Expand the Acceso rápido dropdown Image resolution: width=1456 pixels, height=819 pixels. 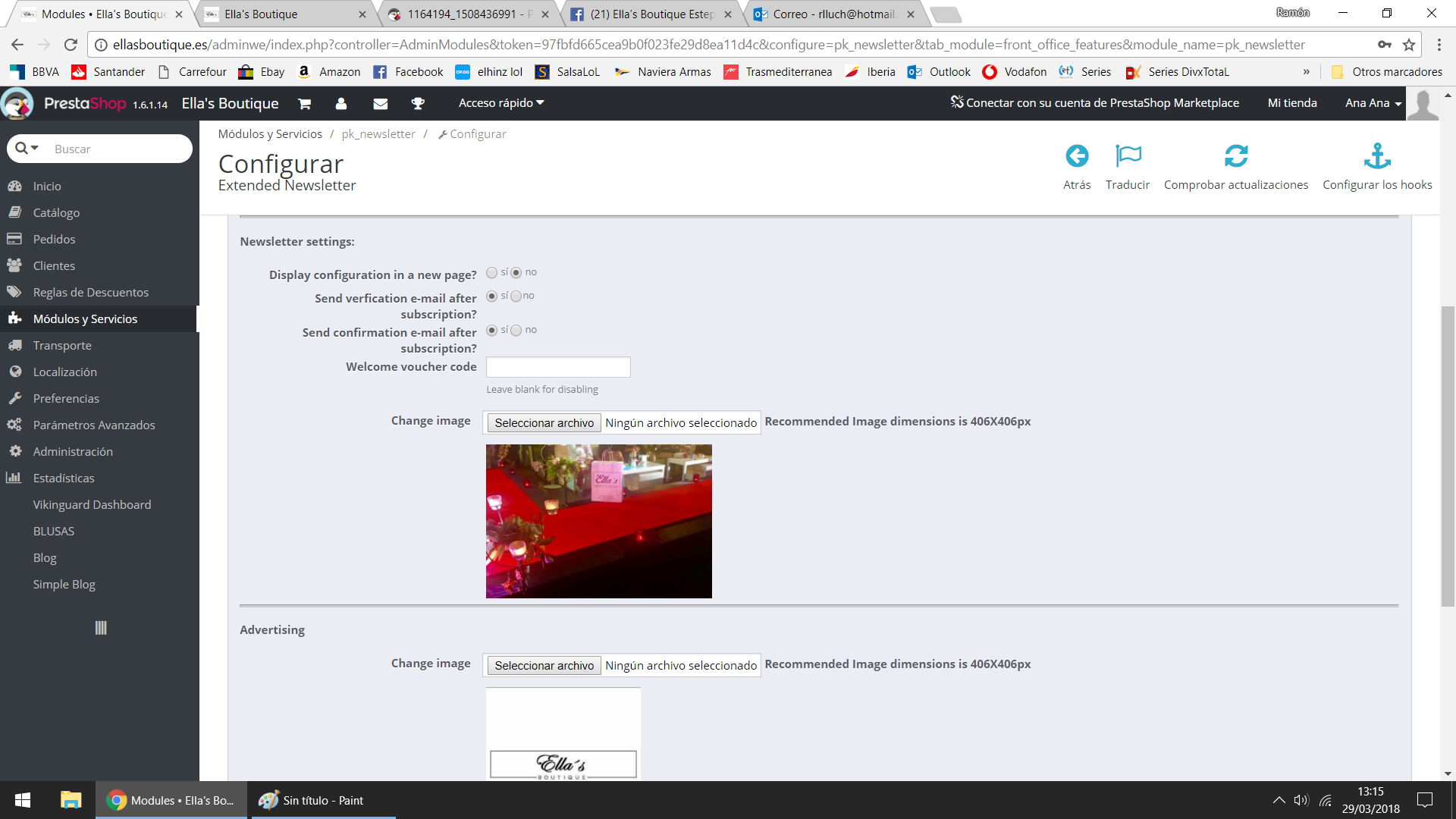pyautogui.click(x=501, y=103)
